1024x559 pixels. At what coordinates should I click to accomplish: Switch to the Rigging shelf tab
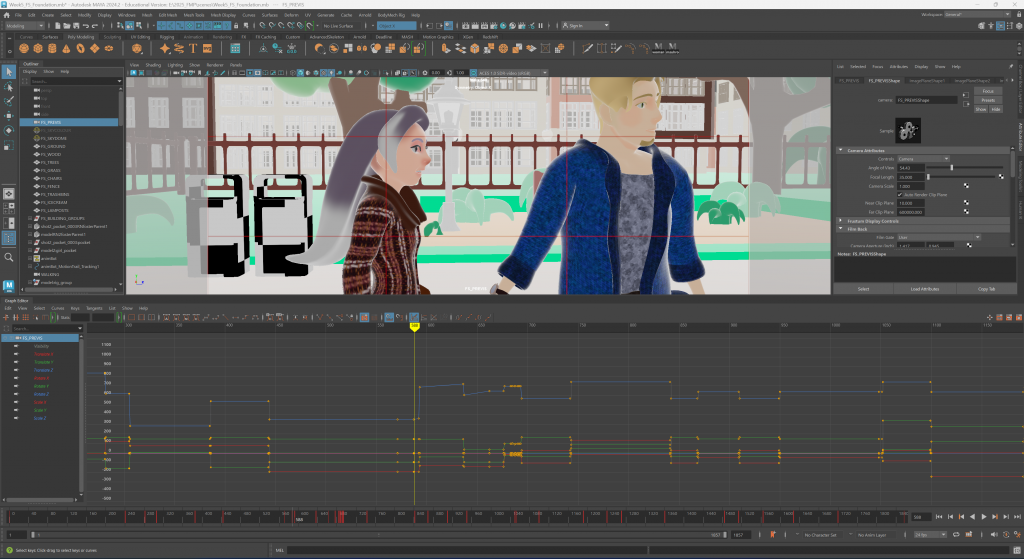pyautogui.click(x=168, y=37)
